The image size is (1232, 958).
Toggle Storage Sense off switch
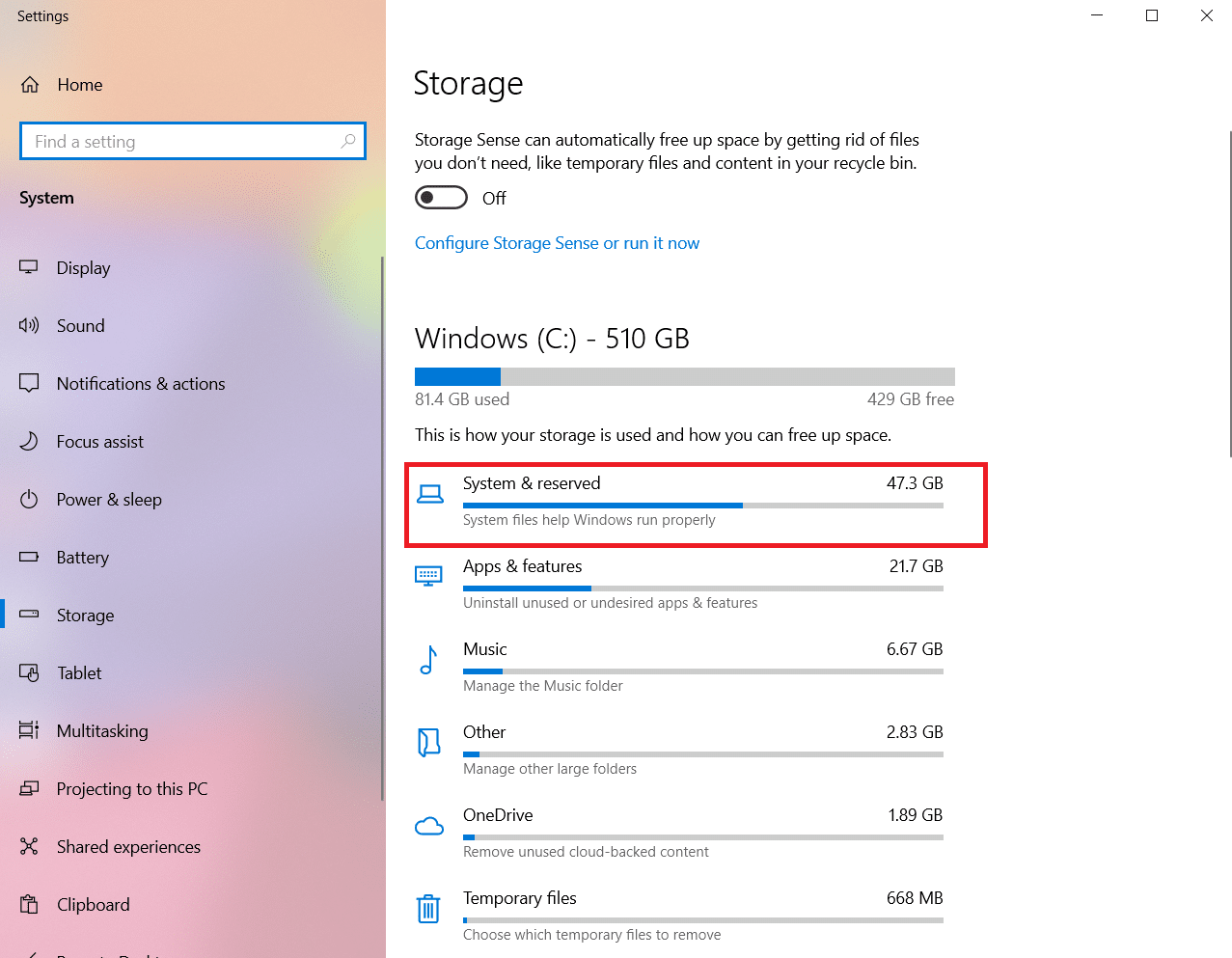point(441,197)
